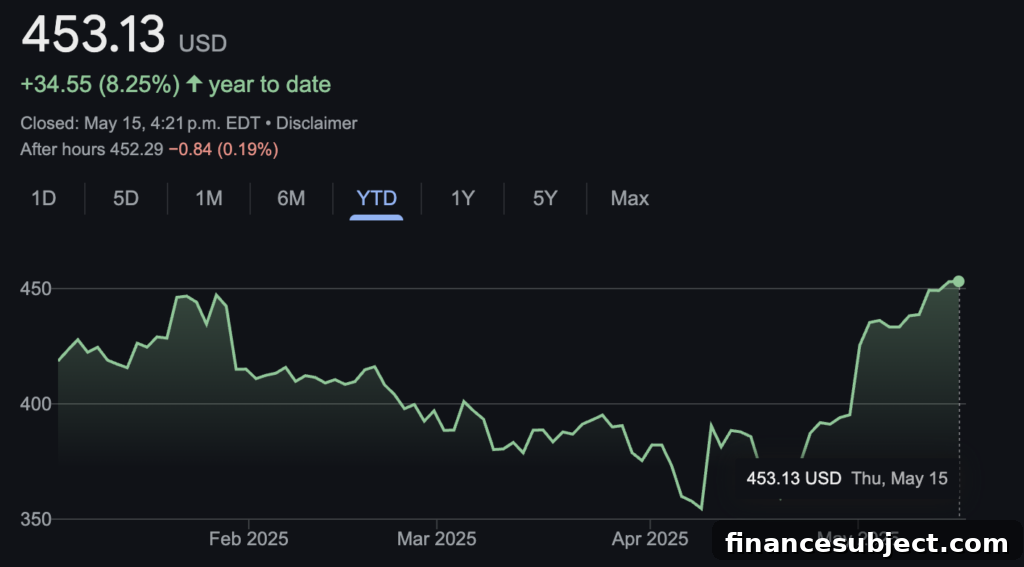Click the Closed: May 15 timestamp text
Screen dimensions: 1024x567
click(140, 123)
